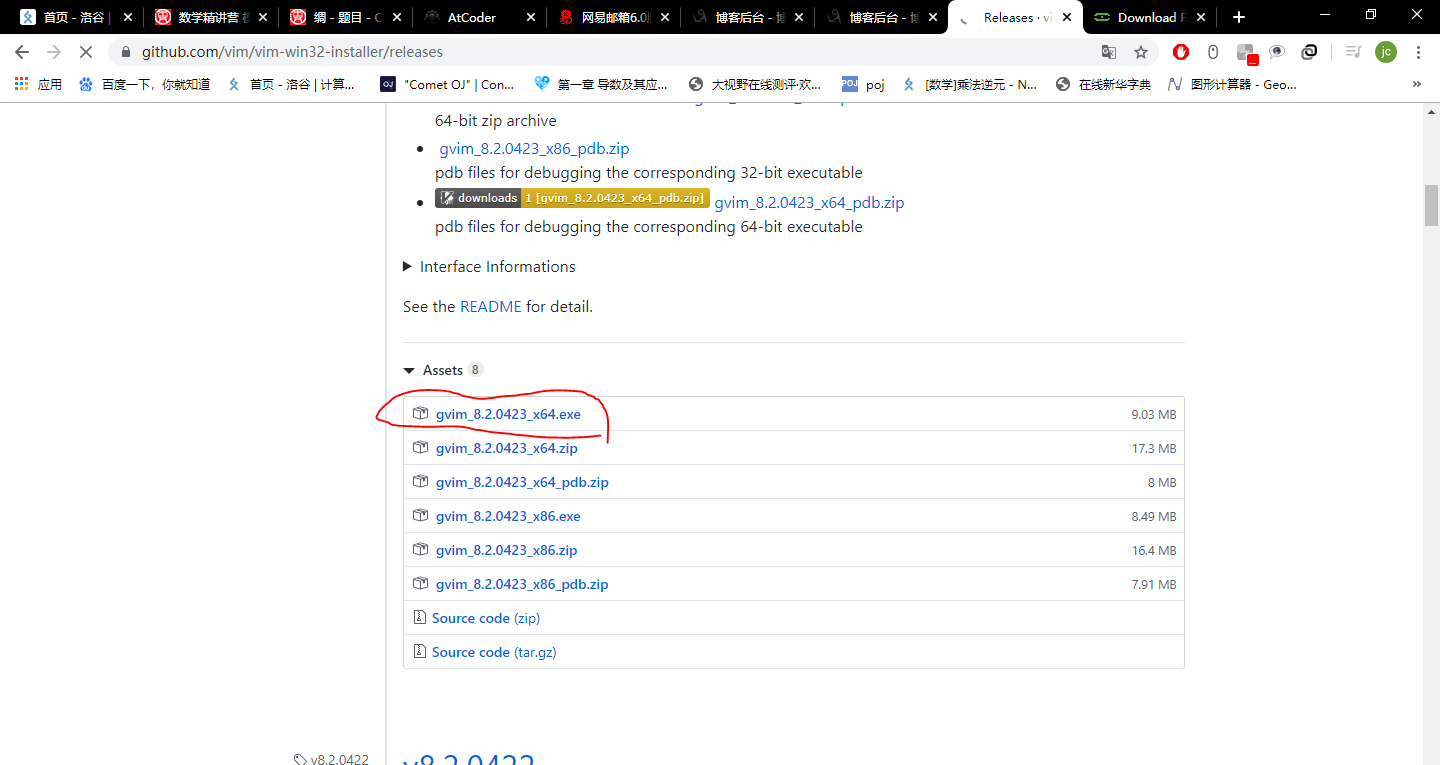Collapse the Assets list
The image size is (1440, 765).
(442, 370)
